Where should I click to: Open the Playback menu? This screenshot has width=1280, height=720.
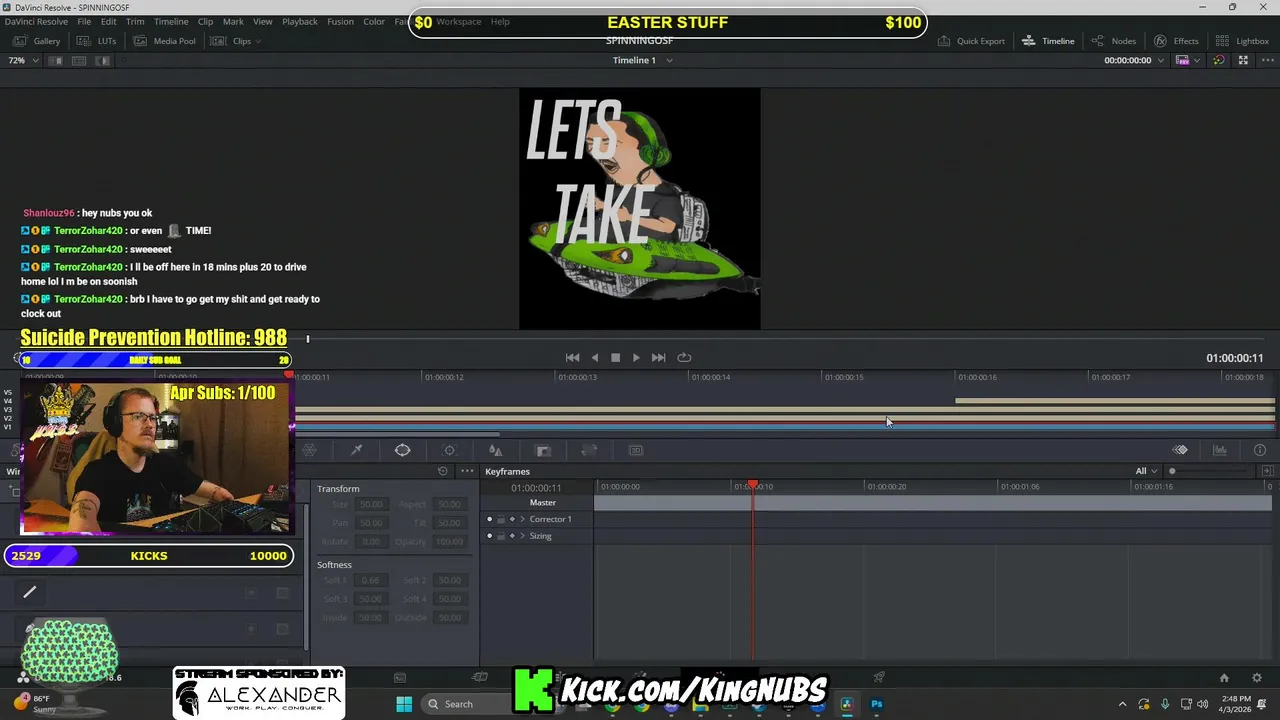[x=300, y=21]
